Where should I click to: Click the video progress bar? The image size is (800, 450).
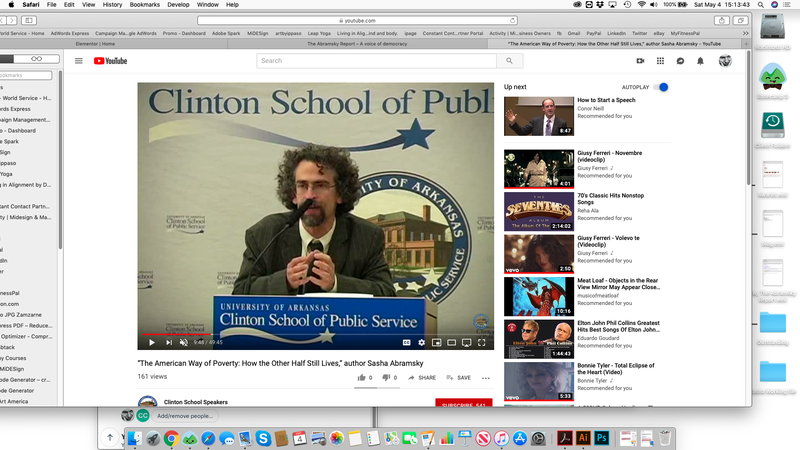[x=315, y=334]
